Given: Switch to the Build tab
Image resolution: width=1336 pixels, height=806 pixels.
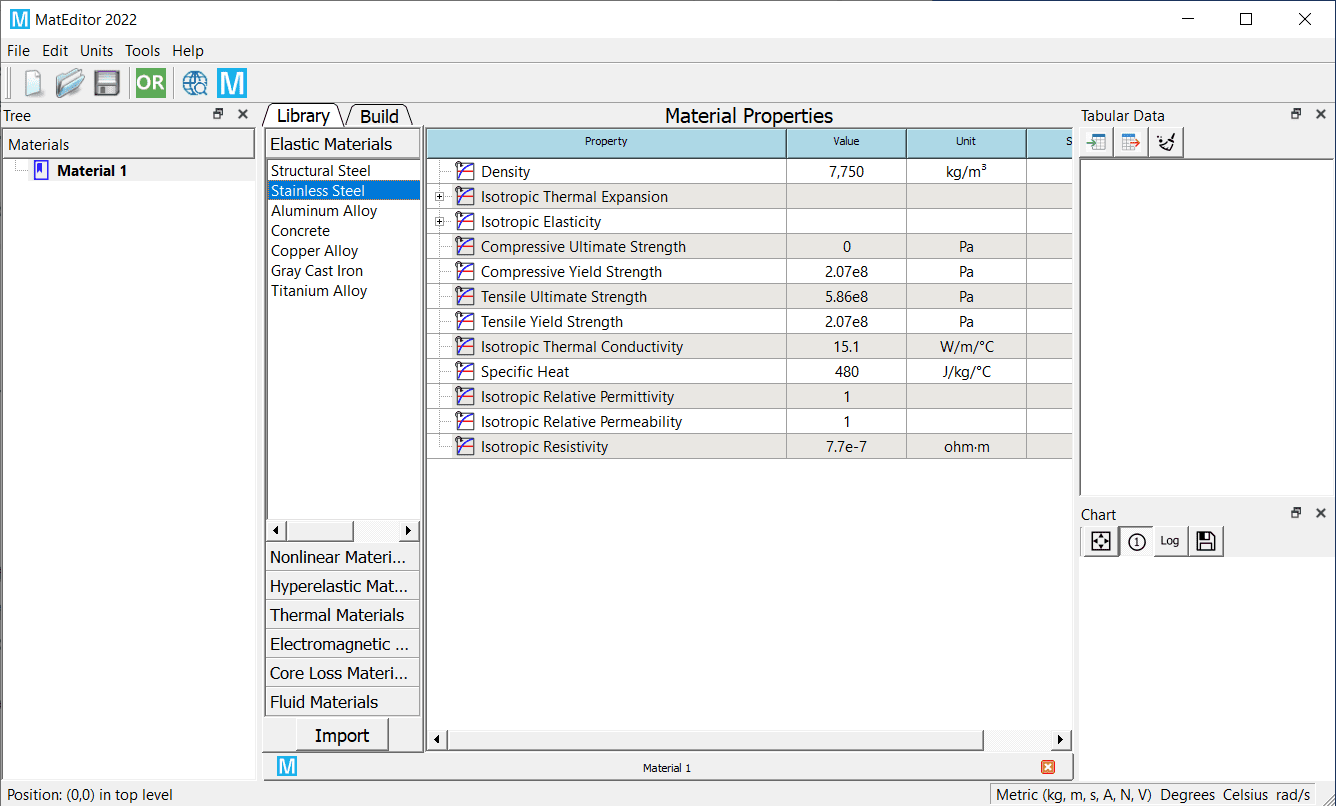Looking at the screenshot, I should (x=380, y=116).
